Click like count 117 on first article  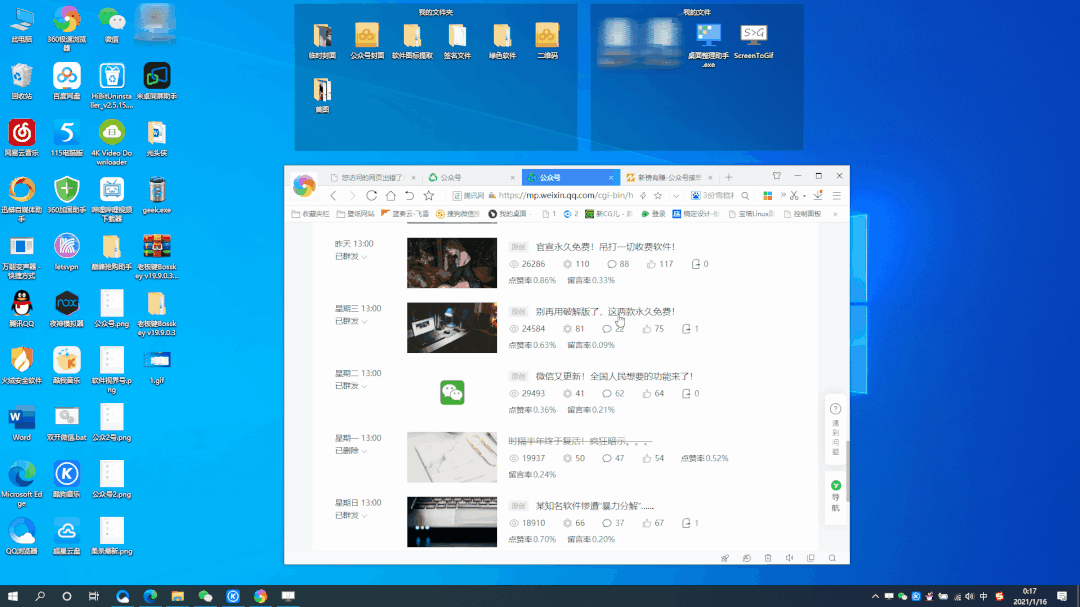coord(660,264)
